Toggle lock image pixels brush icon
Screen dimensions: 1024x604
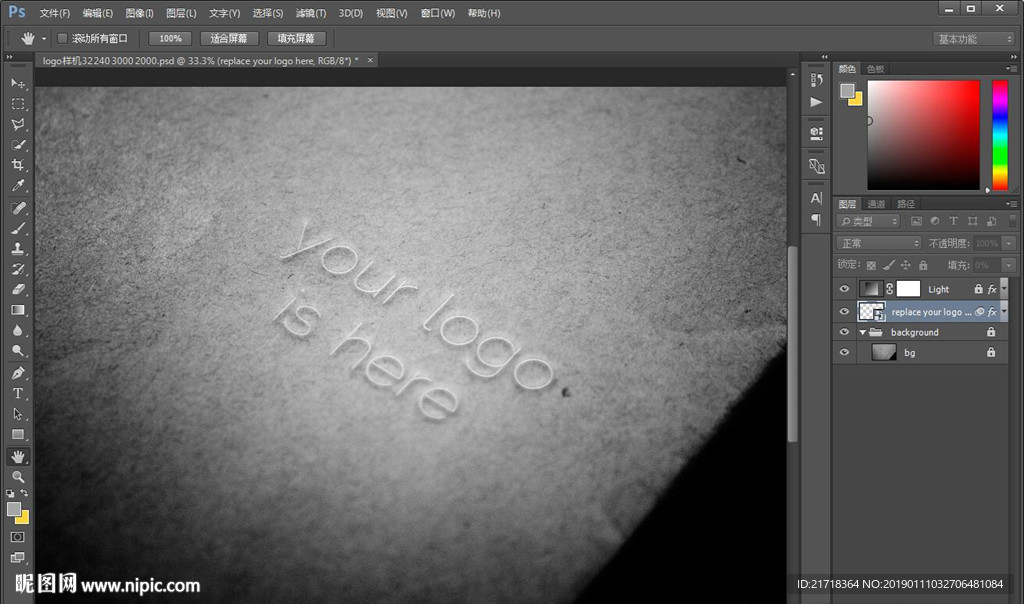pyautogui.click(x=888, y=265)
